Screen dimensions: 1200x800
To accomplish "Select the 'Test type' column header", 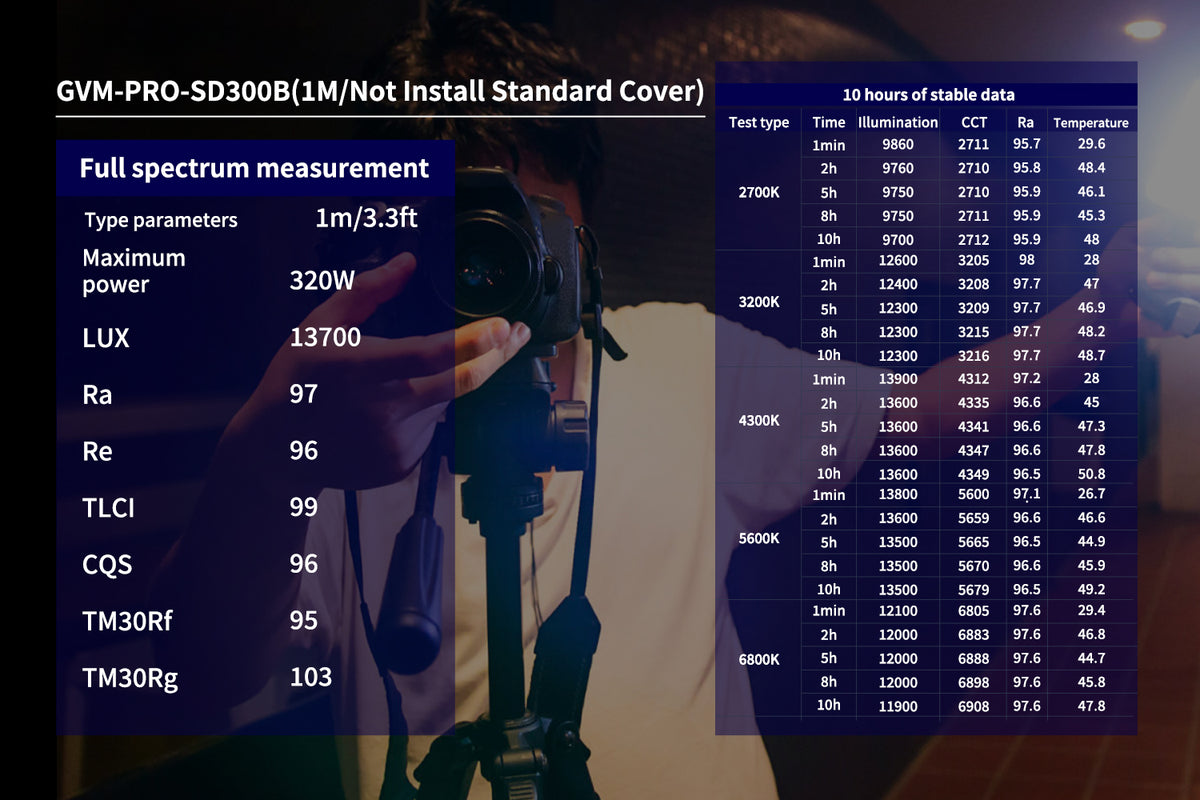I will point(759,123).
